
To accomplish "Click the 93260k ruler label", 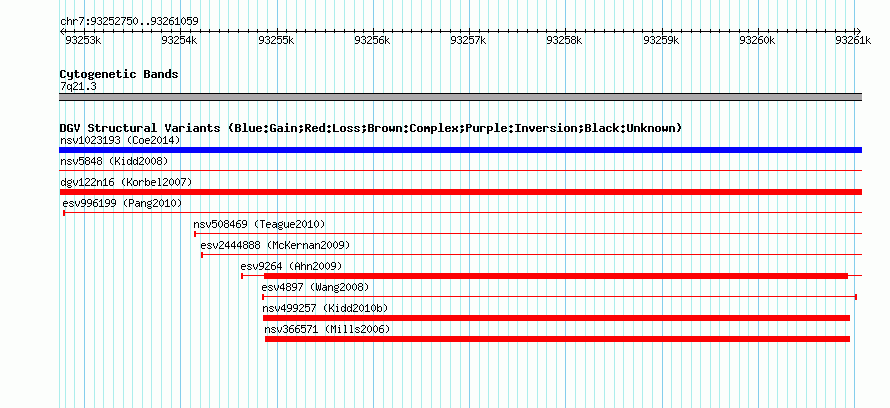I will (x=757, y=40).
